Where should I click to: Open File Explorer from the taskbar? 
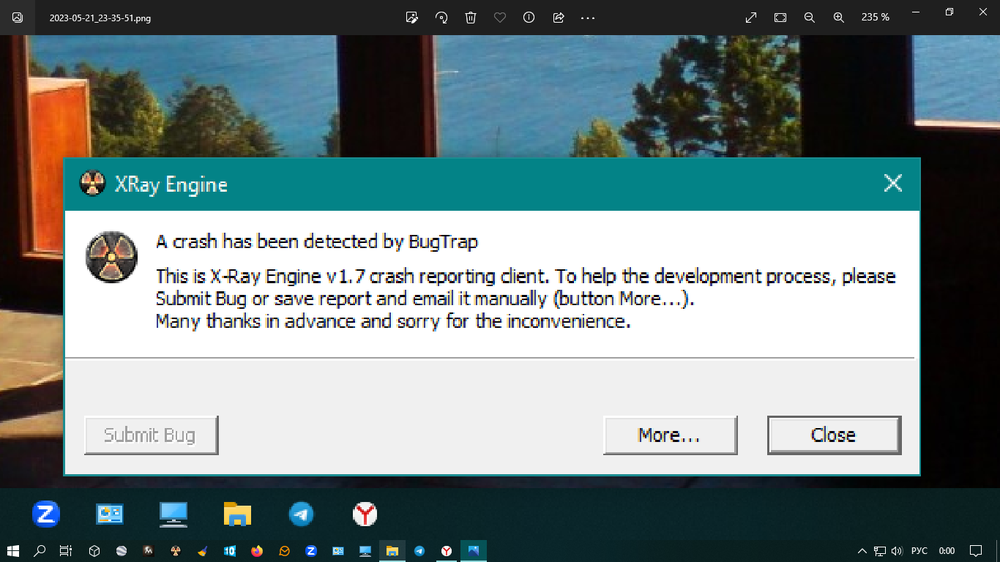pos(392,551)
